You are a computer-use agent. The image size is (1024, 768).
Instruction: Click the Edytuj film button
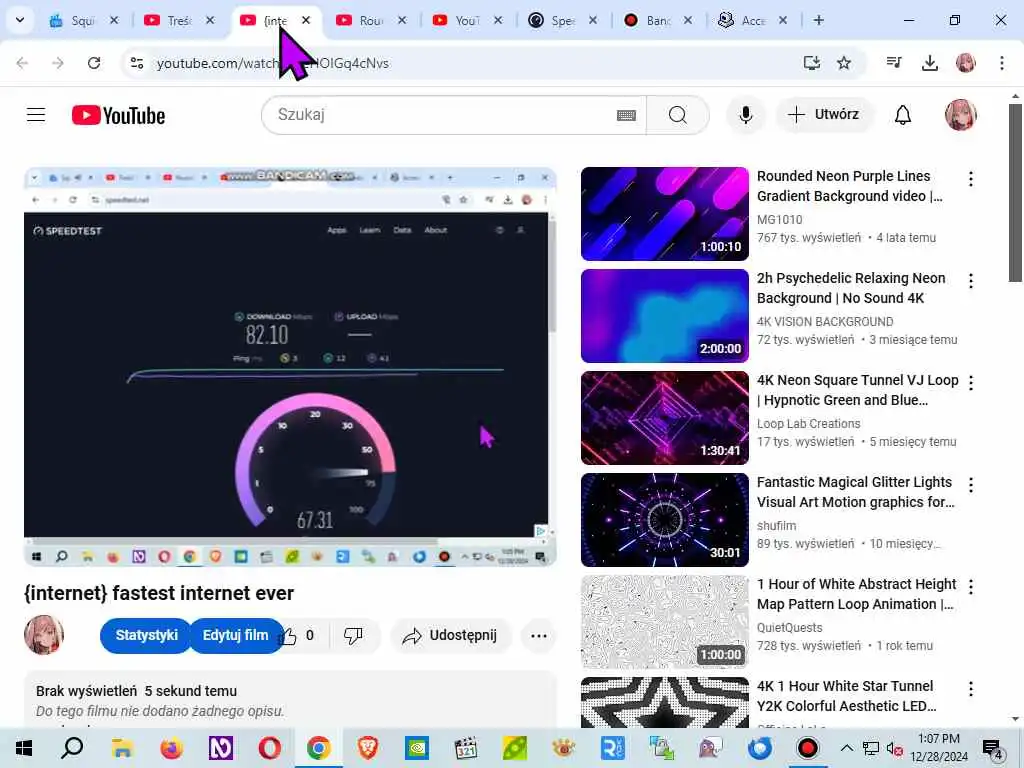236,635
